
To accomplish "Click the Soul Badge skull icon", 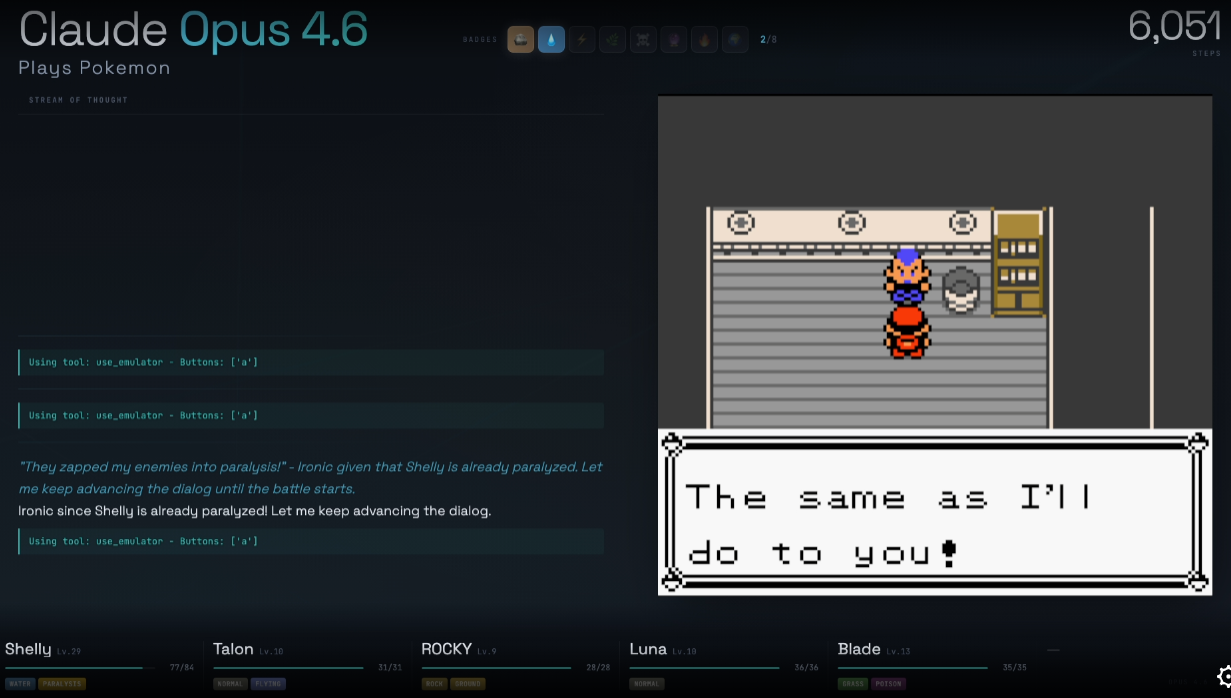I will pyautogui.click(x=643, y=40).
